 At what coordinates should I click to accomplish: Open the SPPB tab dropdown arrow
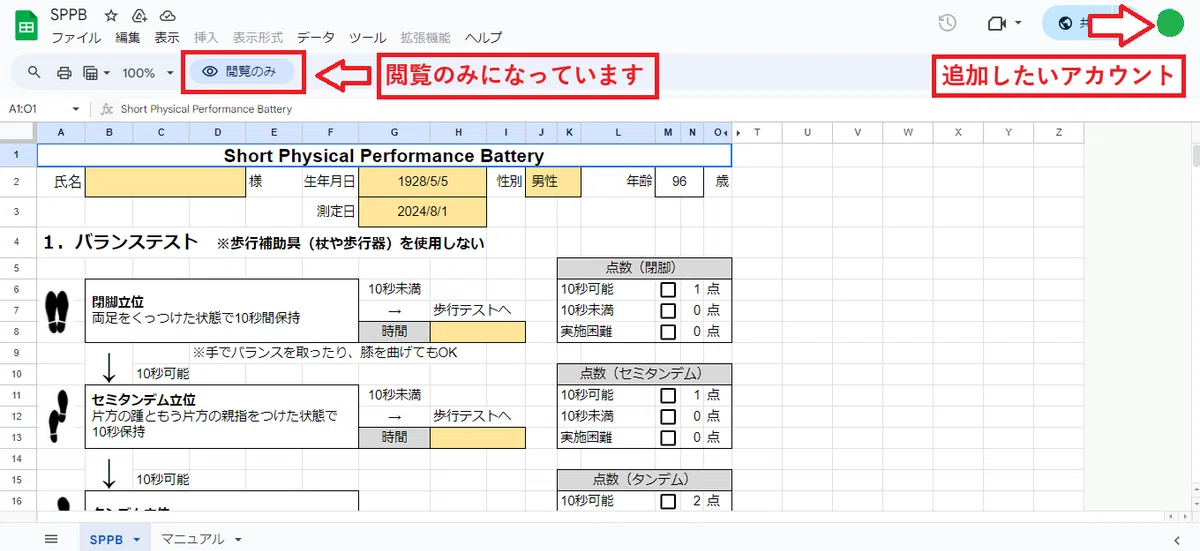(136, 540)
